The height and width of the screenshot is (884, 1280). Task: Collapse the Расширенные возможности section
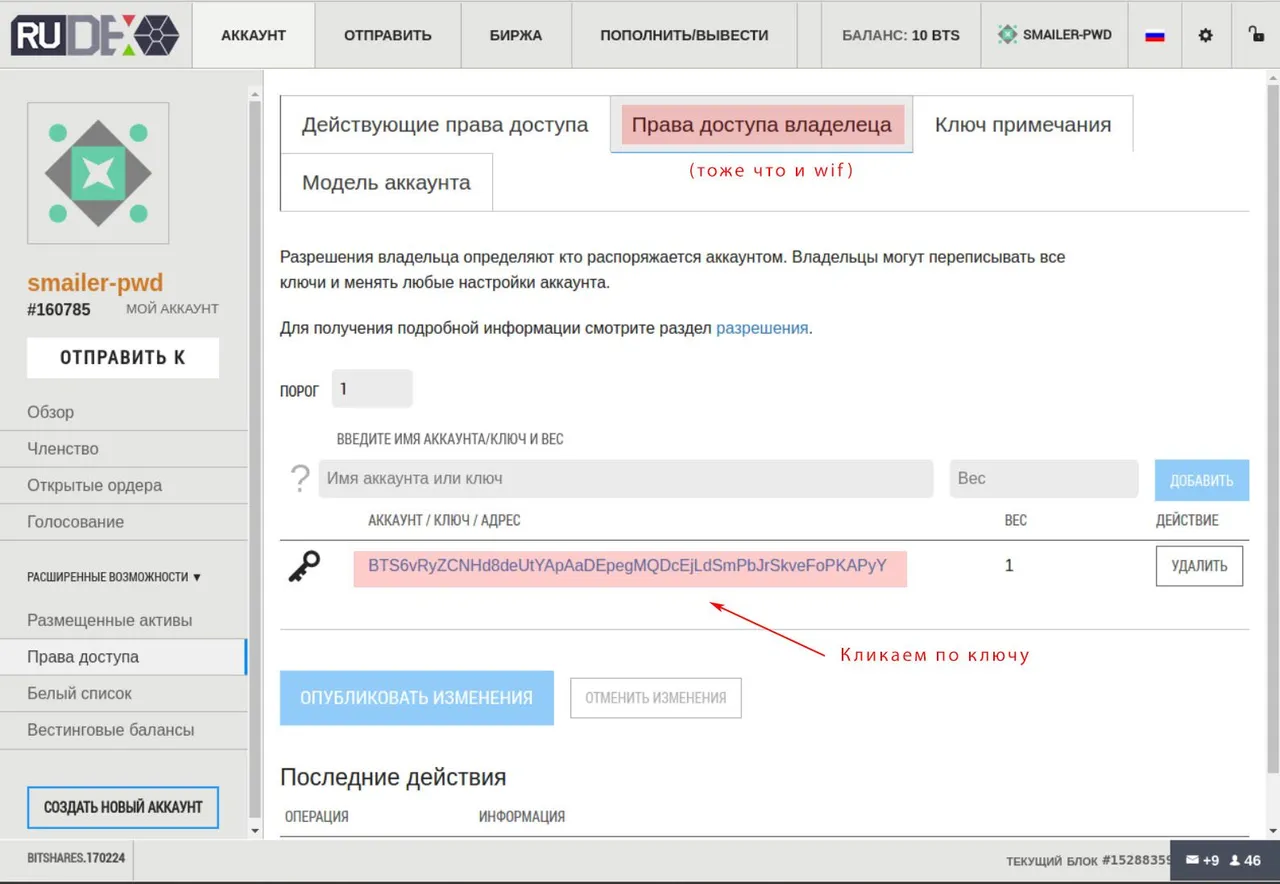(114, 577)
